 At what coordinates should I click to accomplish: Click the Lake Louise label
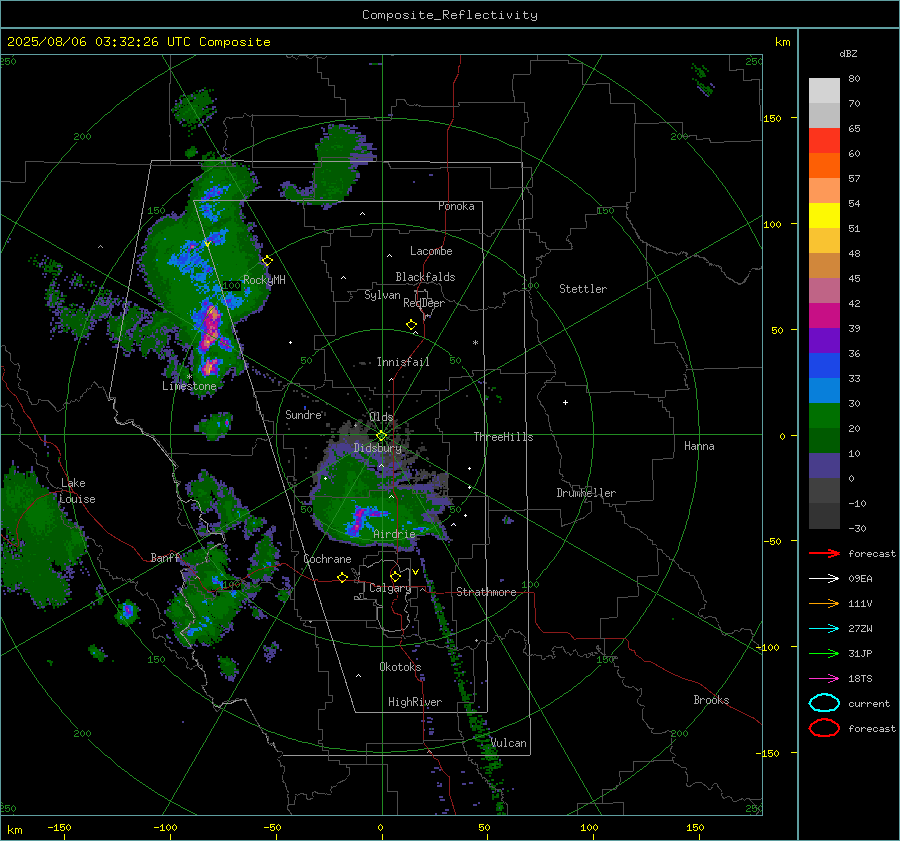pyautogui.click(x=77, y=491)
